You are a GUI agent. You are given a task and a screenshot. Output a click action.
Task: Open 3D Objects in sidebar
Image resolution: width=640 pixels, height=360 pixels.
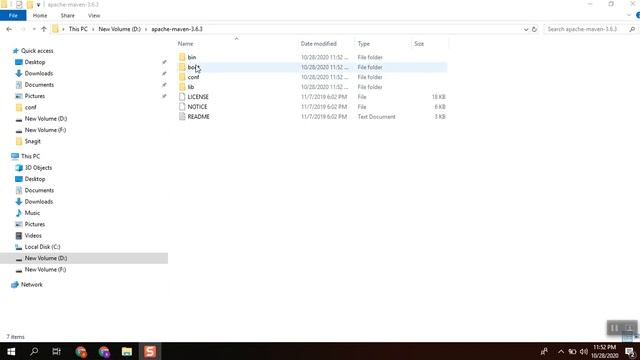(38, 168)
